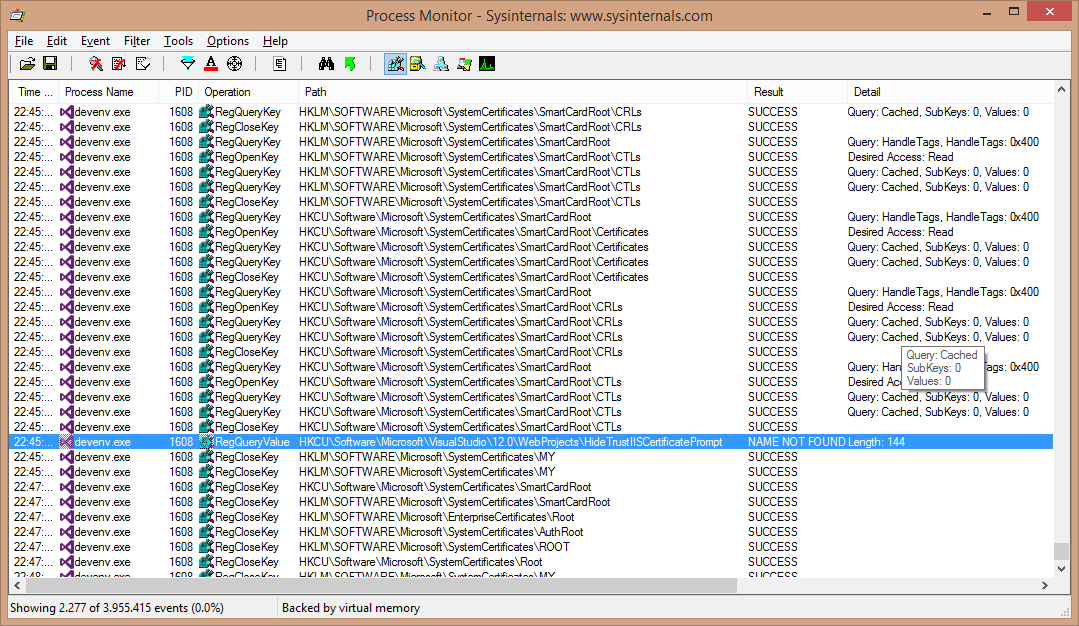Viewport: 1079px width, 626px height.
Task: Open the Filter funnel icon
Action: pyautogui.click(x=187, y=64)
